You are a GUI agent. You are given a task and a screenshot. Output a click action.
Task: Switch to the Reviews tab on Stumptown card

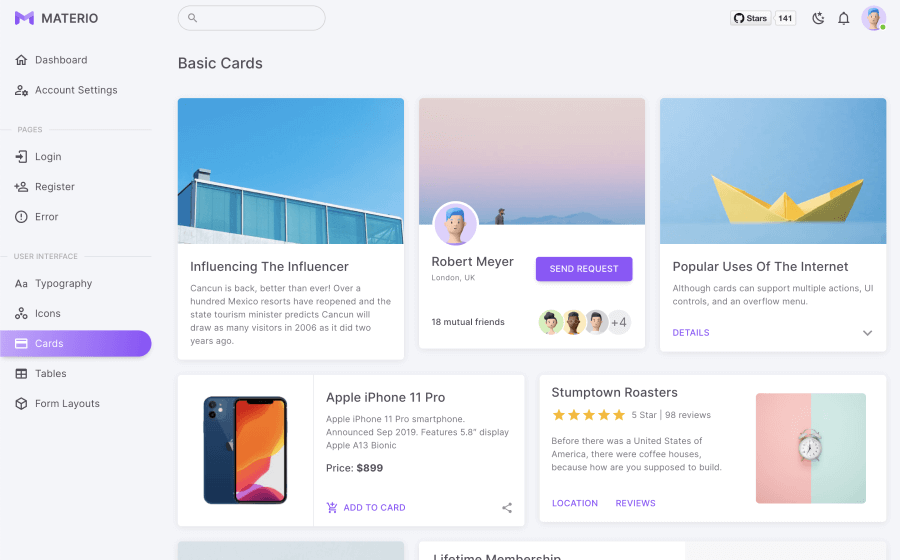[x=635, y=503]
